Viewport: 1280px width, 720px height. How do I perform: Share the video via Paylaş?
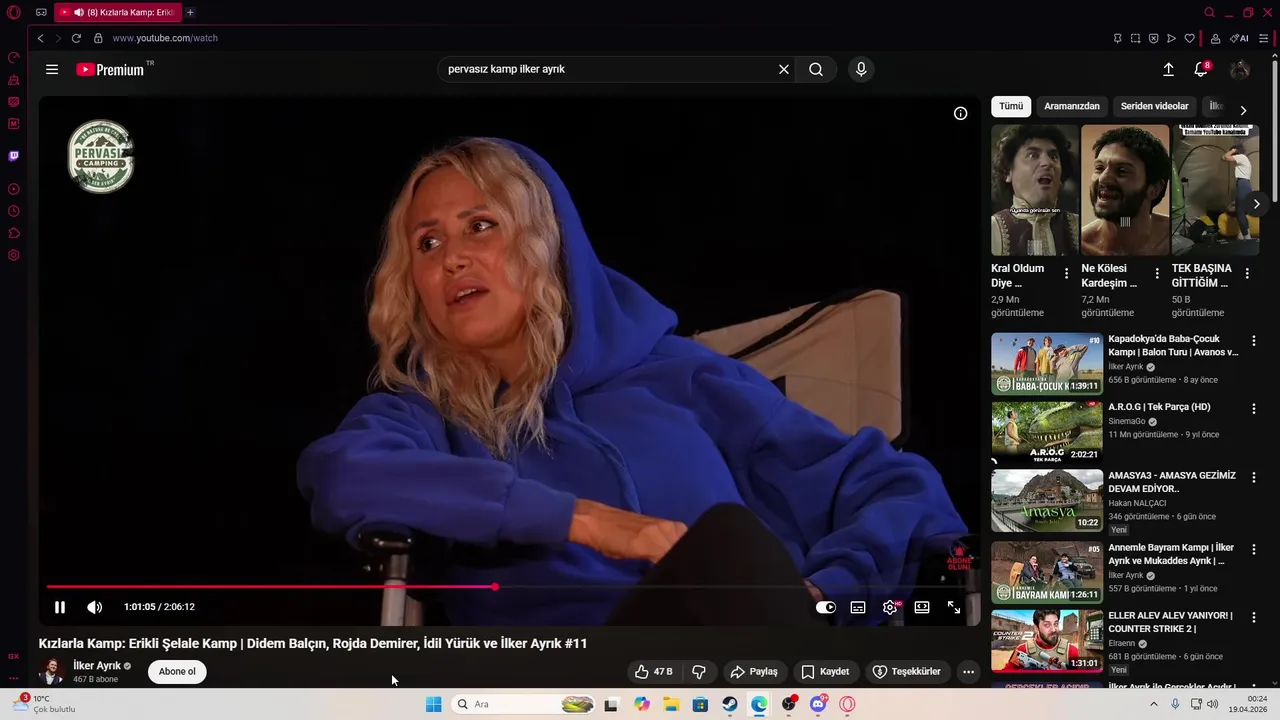754,672
